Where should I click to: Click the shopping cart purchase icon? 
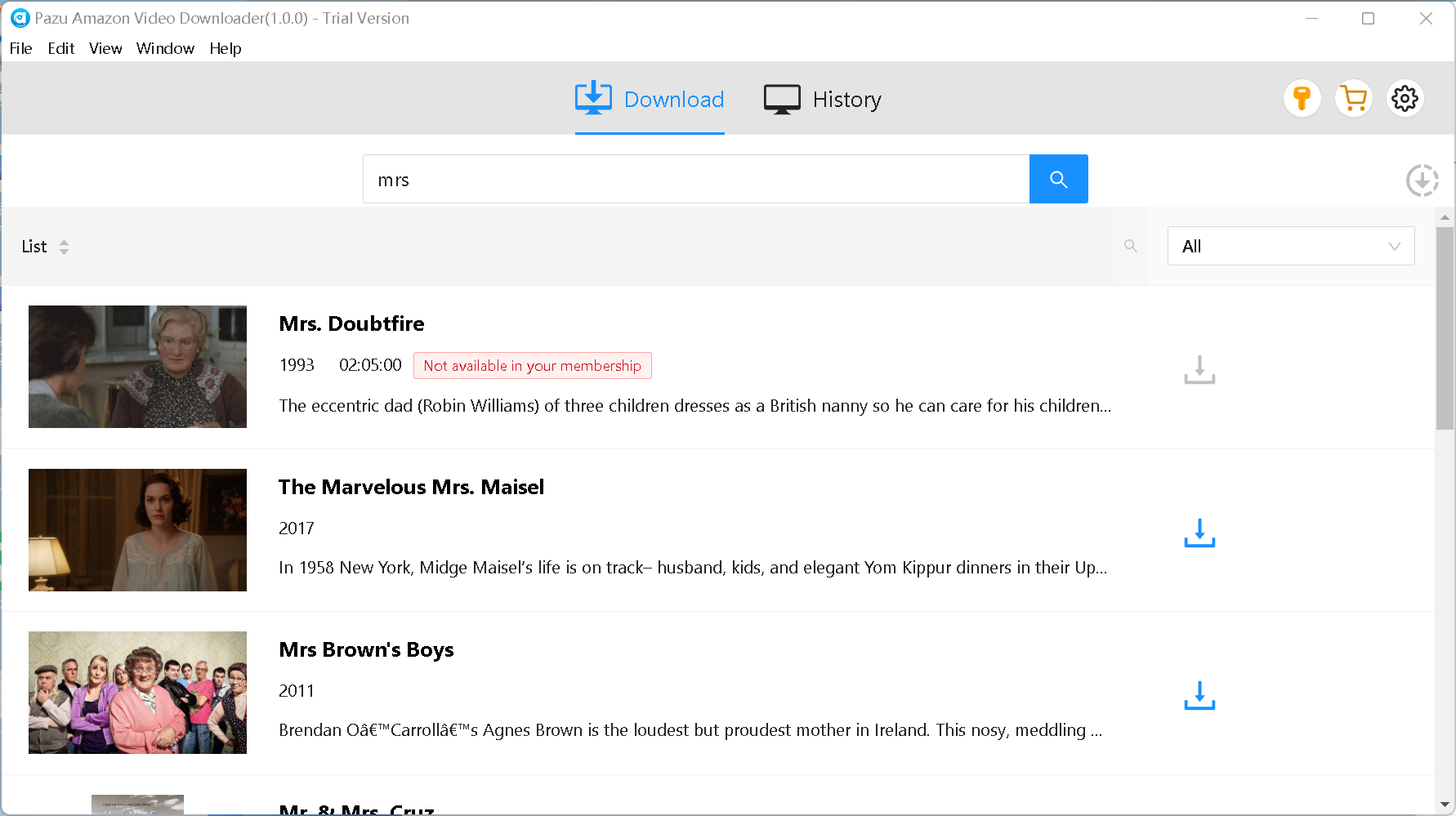coord(1353,98)
